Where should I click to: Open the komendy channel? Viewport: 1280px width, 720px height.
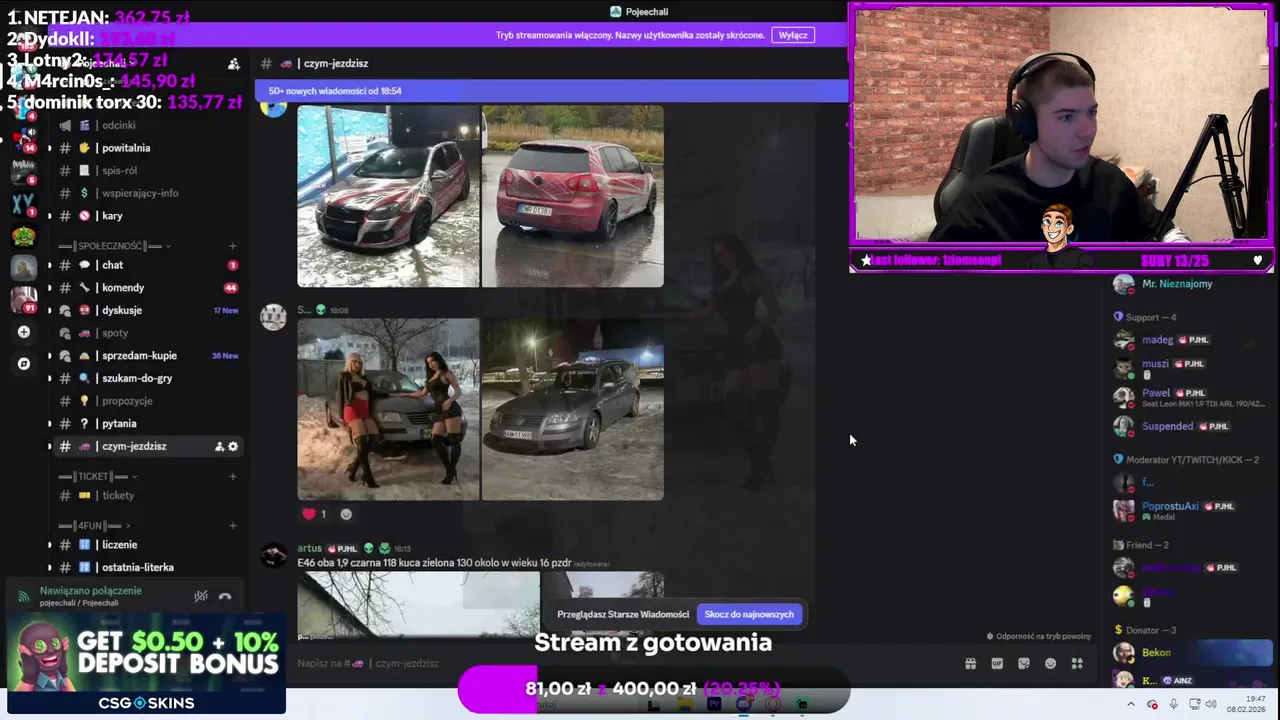pyautogui.click(x=148, y=288)
